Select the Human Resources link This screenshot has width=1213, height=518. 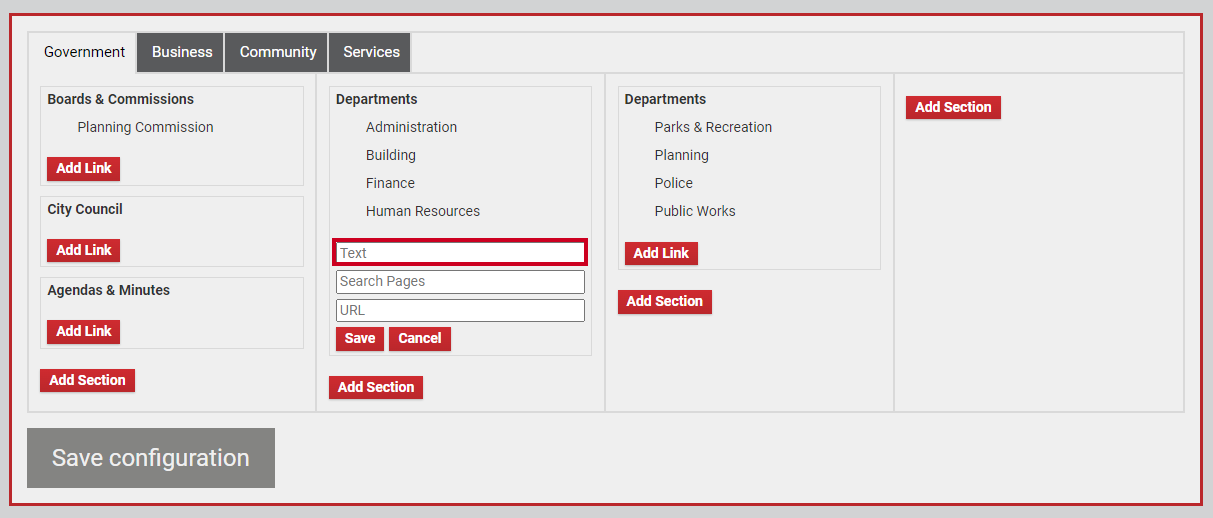tap(423, 211)
